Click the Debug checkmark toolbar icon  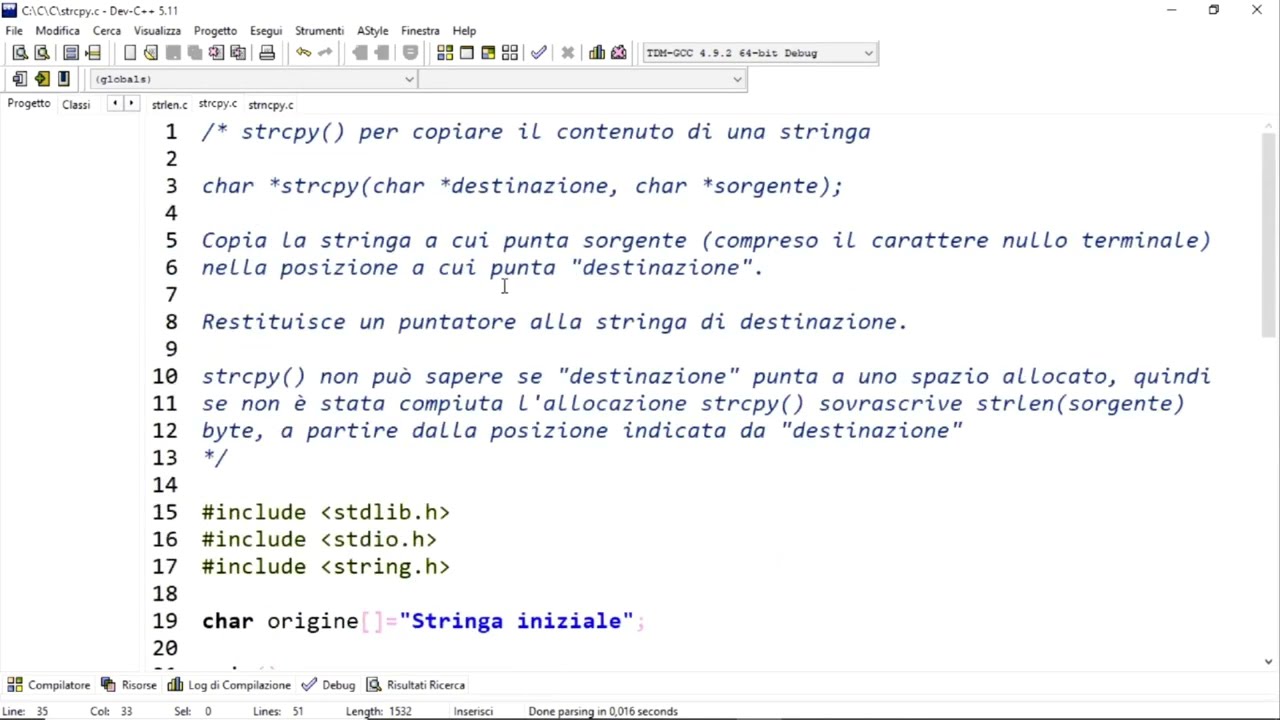click(x=539, y=53)
